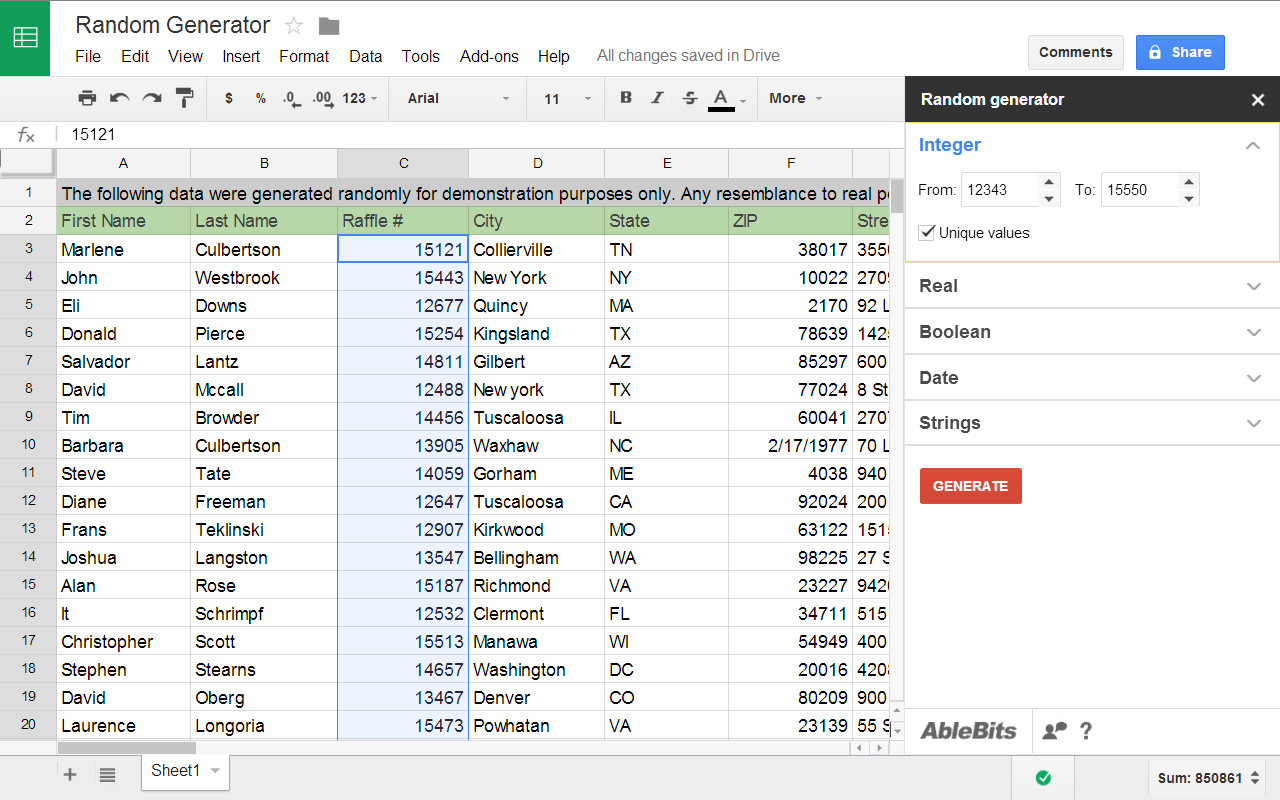Apply percent format to the selection
Screen dimensions: 1280x800
[259, 98]
